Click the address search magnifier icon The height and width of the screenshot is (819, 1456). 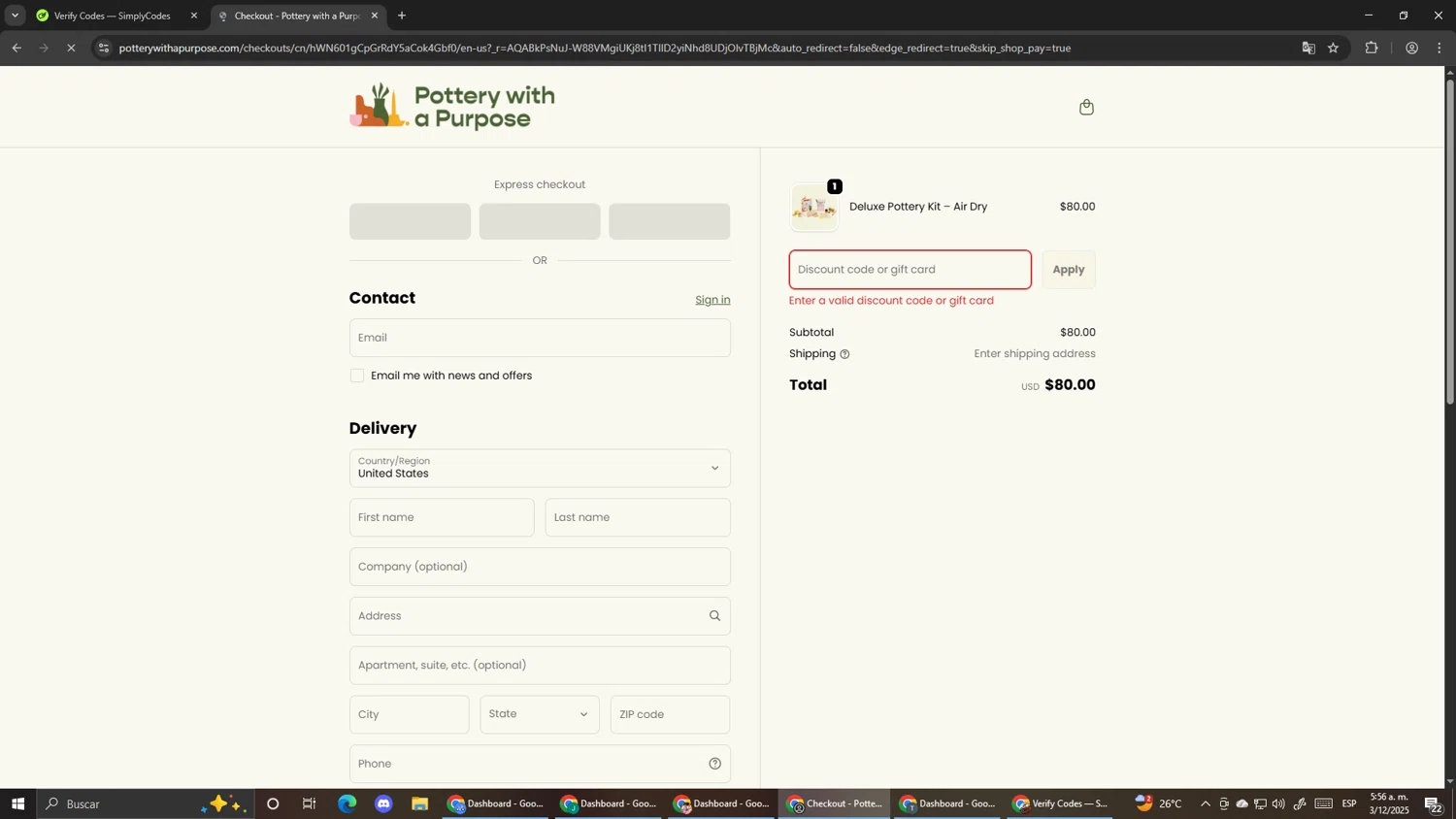(714, 616)
